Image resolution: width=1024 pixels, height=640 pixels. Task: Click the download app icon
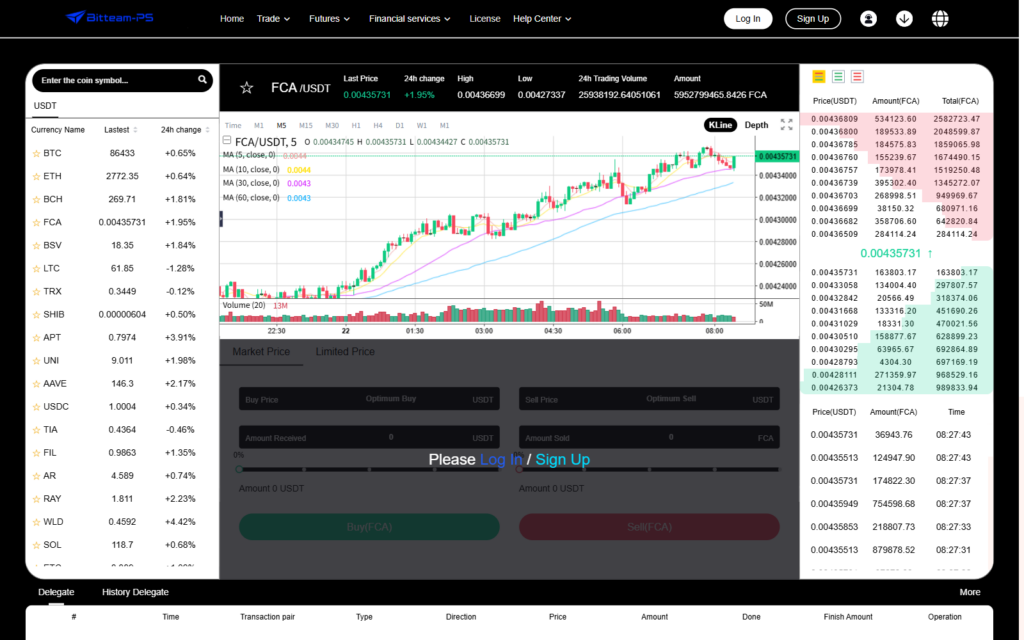pyautogui.click(x=904, y=19)
